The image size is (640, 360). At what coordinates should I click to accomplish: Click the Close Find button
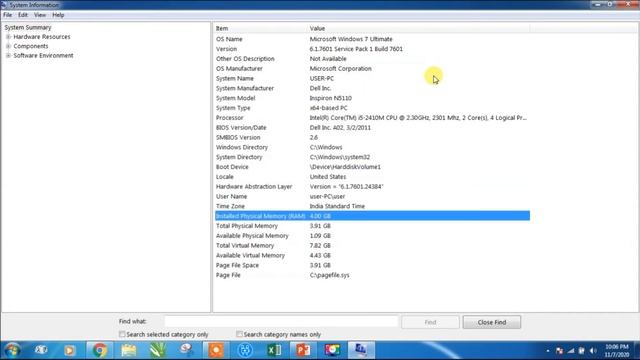(492, 322)
